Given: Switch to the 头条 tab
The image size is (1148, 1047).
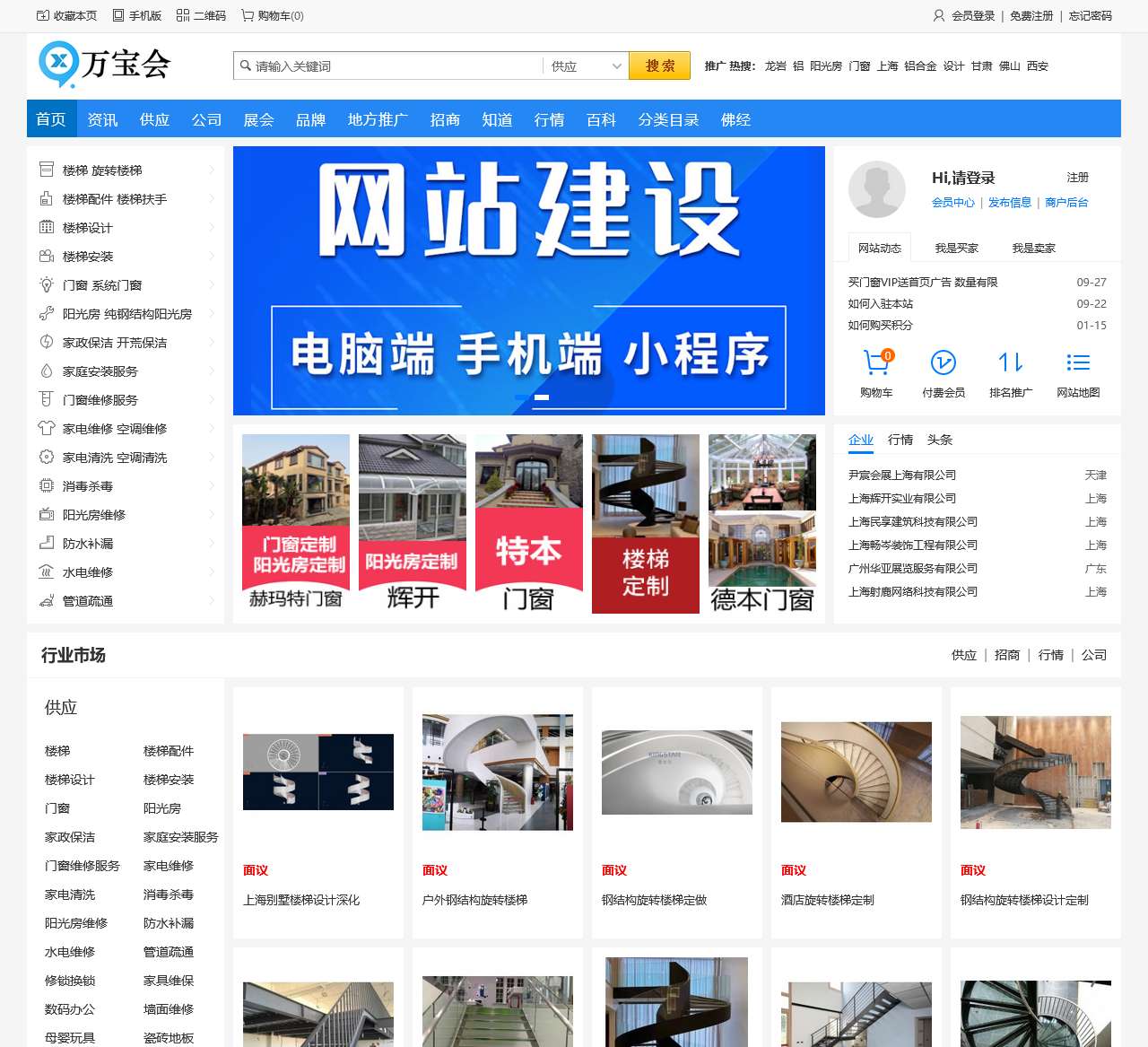Looking at the screenshot, I should [x=939, y=440].
